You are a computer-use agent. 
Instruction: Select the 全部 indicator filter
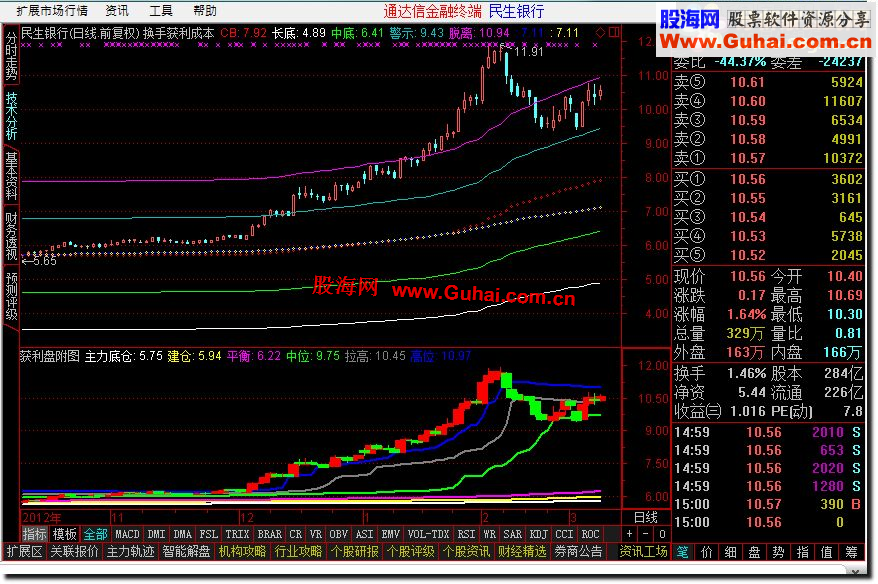(x=95, y=534)
